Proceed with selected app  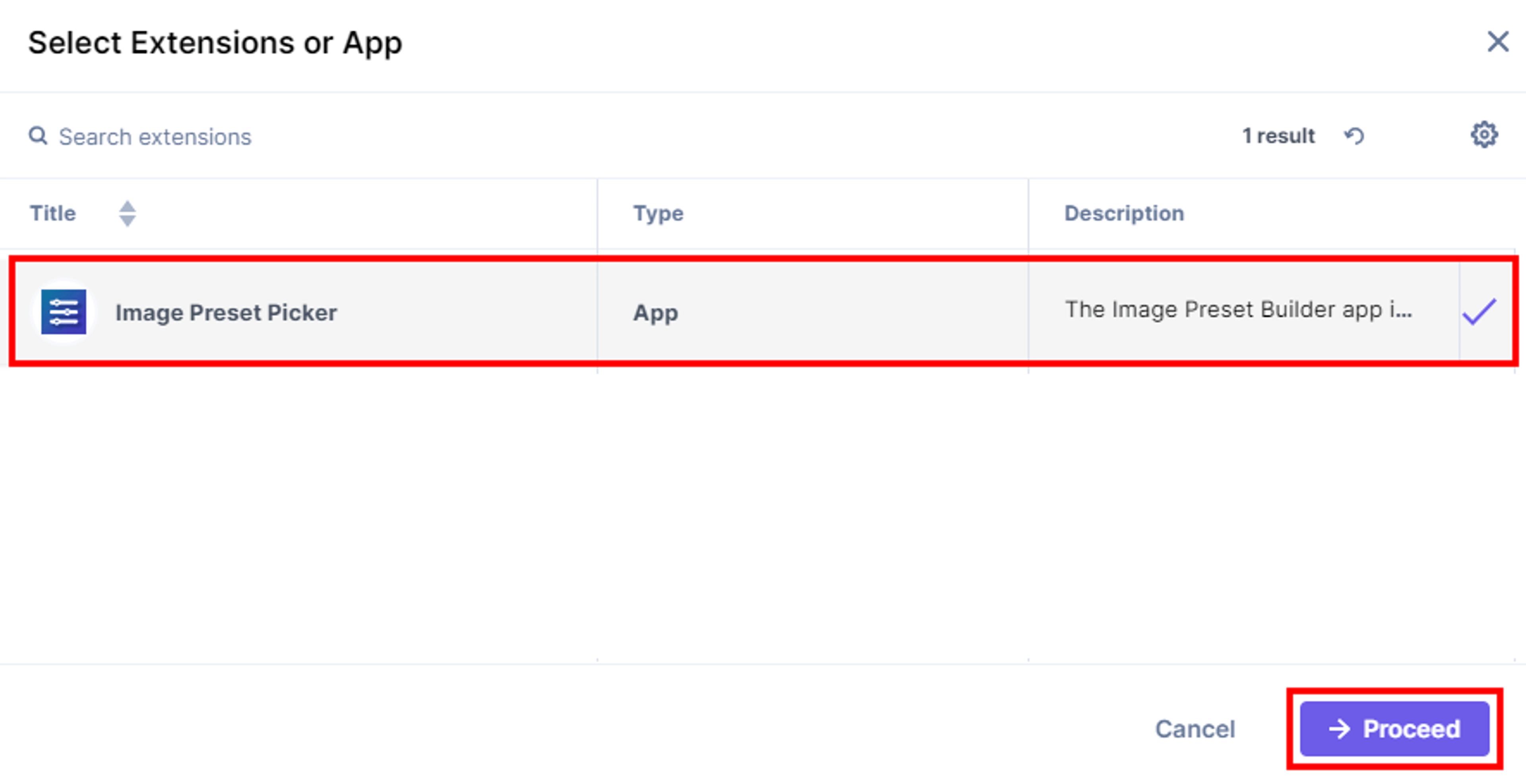point(1394,729)
